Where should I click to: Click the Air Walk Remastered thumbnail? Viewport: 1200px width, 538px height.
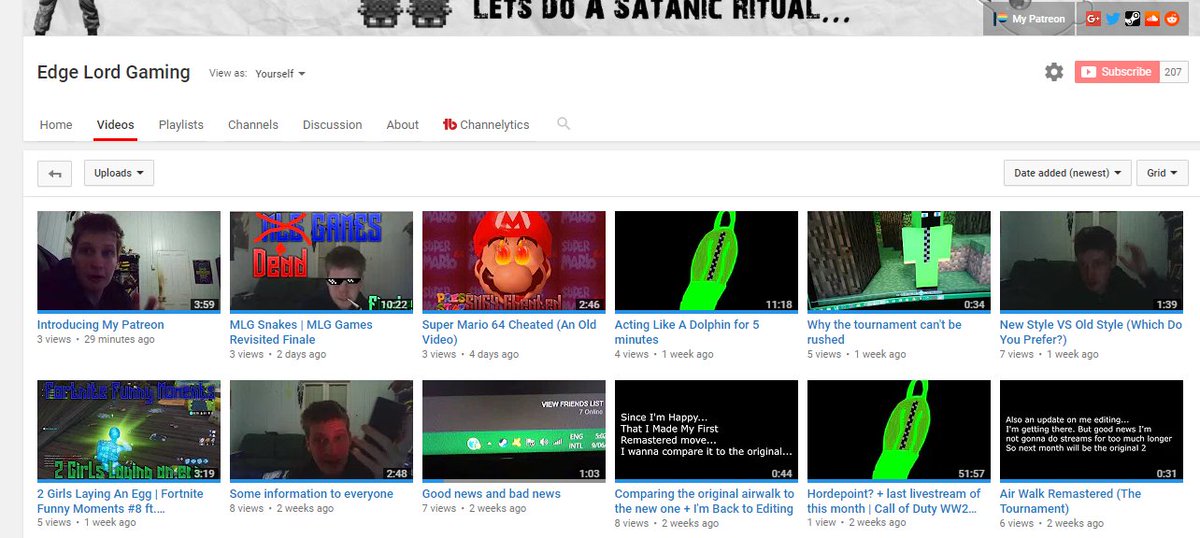tap(1091, 431)
